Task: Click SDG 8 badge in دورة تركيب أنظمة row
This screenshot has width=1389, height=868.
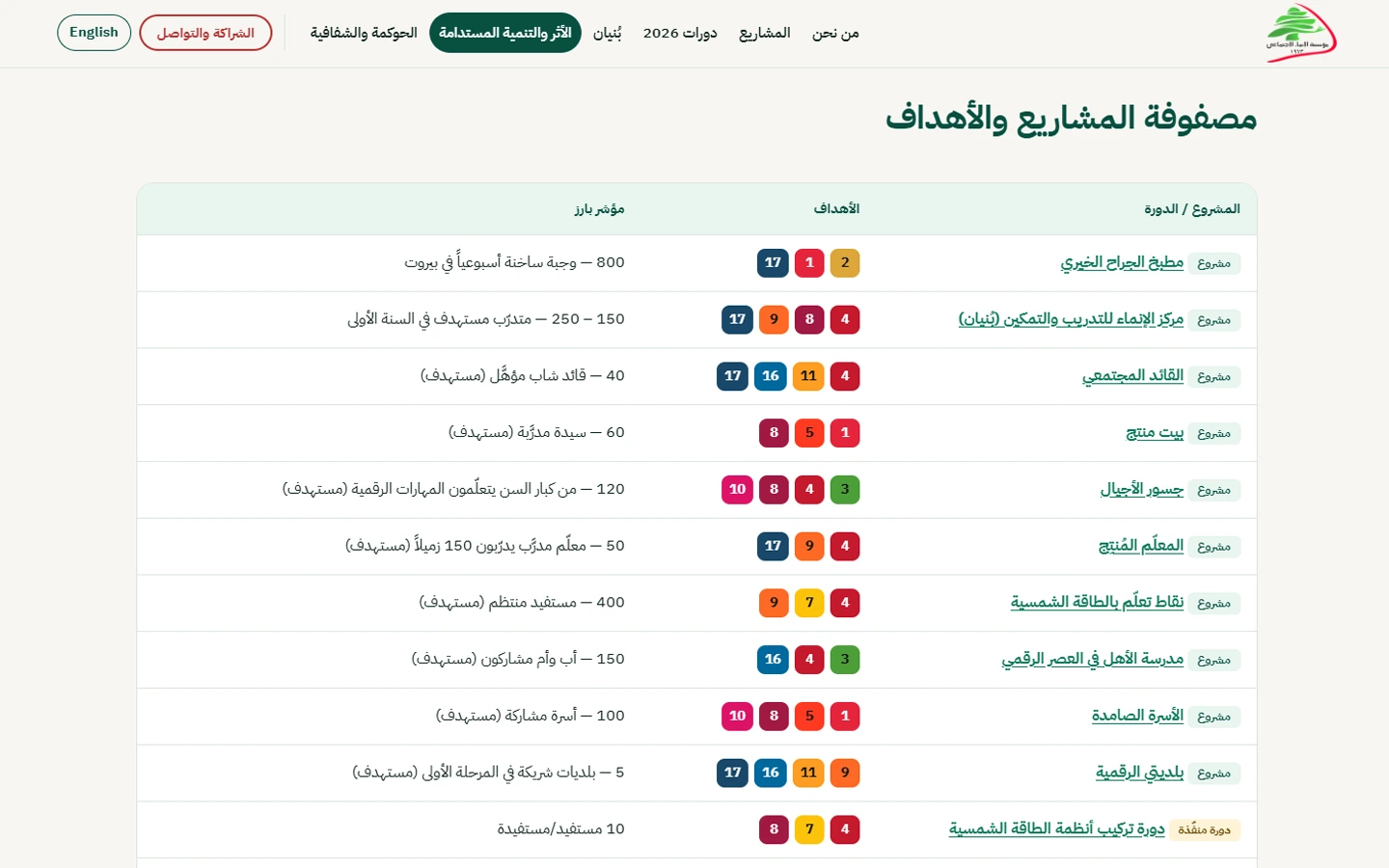Action: point(774,829)
